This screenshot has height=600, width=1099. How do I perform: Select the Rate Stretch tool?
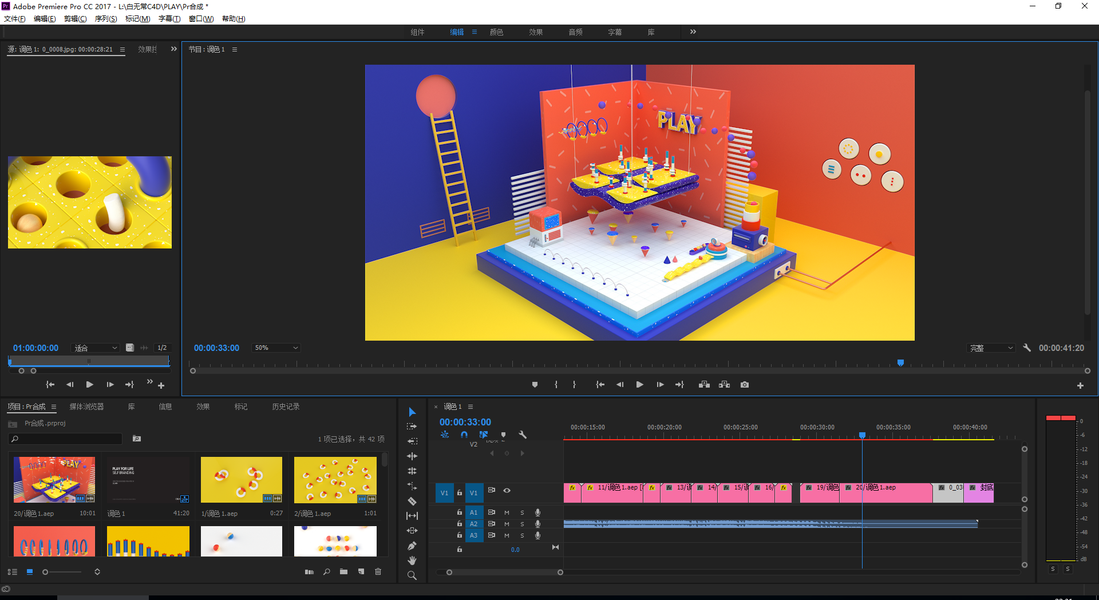411,486
